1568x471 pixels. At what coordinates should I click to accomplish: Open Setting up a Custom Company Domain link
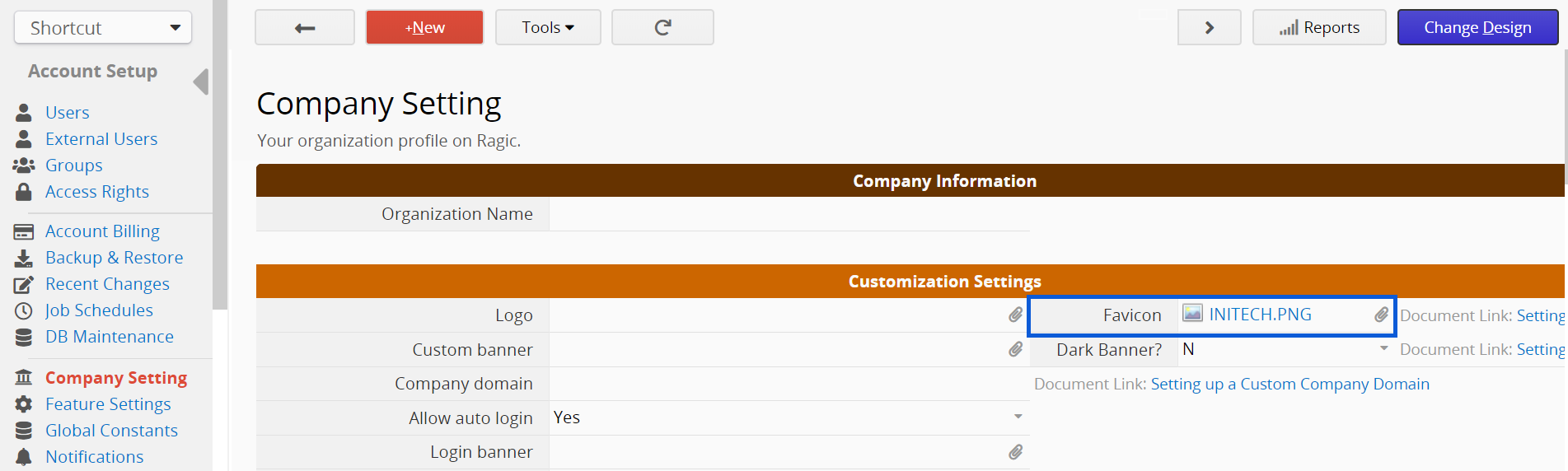(x=1290, y=384)
